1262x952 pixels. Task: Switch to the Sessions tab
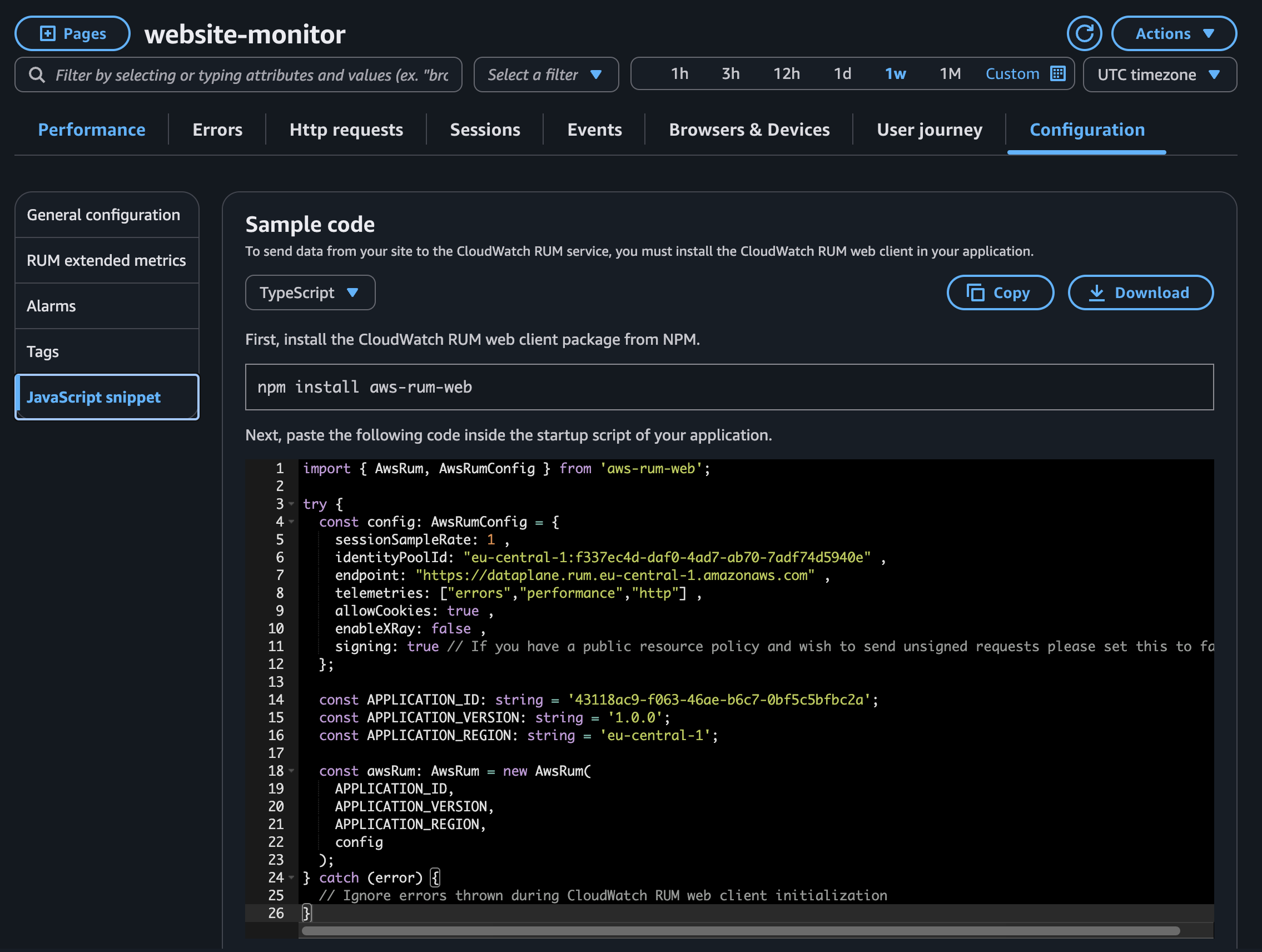[x=485, y=130]
